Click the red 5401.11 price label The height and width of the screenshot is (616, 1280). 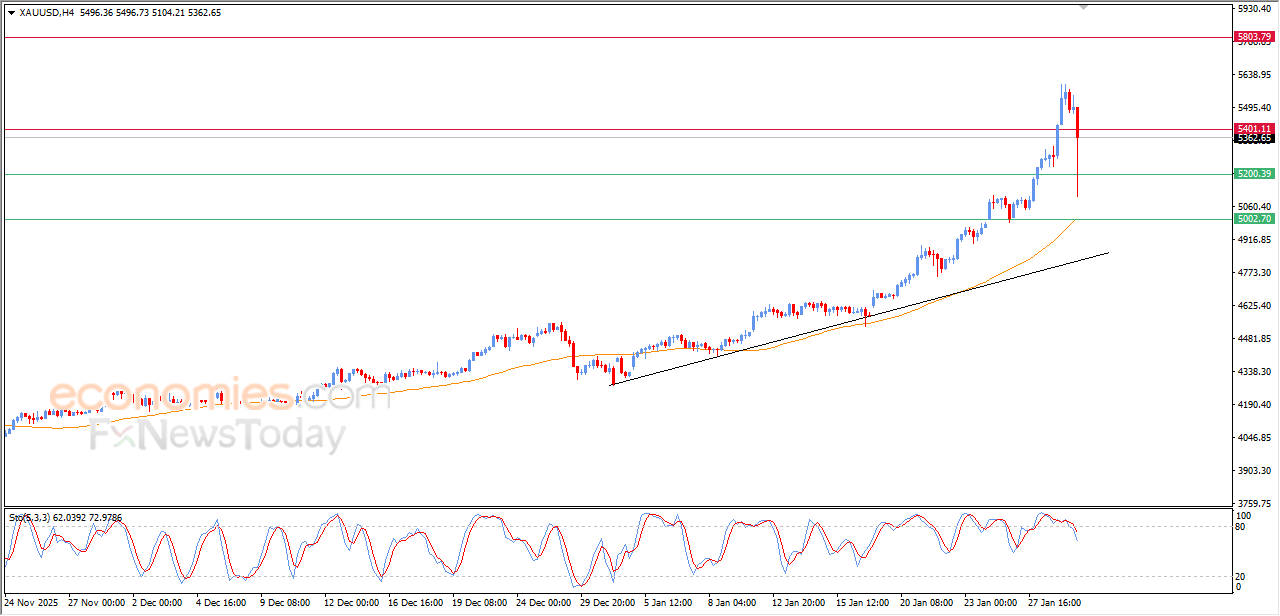[1254, 129]
